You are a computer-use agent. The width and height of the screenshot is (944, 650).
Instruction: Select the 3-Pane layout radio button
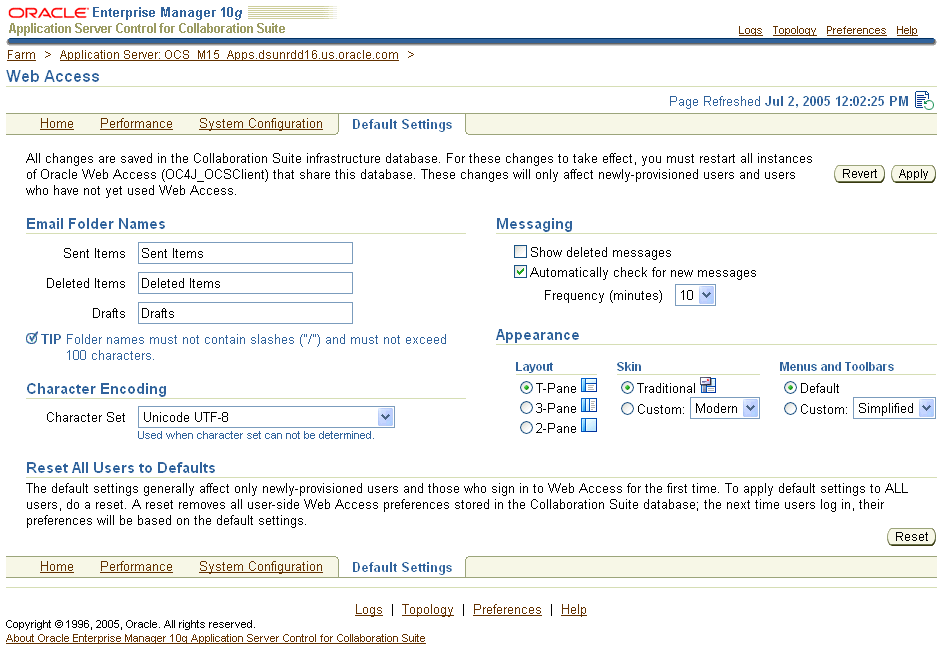(526, 408)
